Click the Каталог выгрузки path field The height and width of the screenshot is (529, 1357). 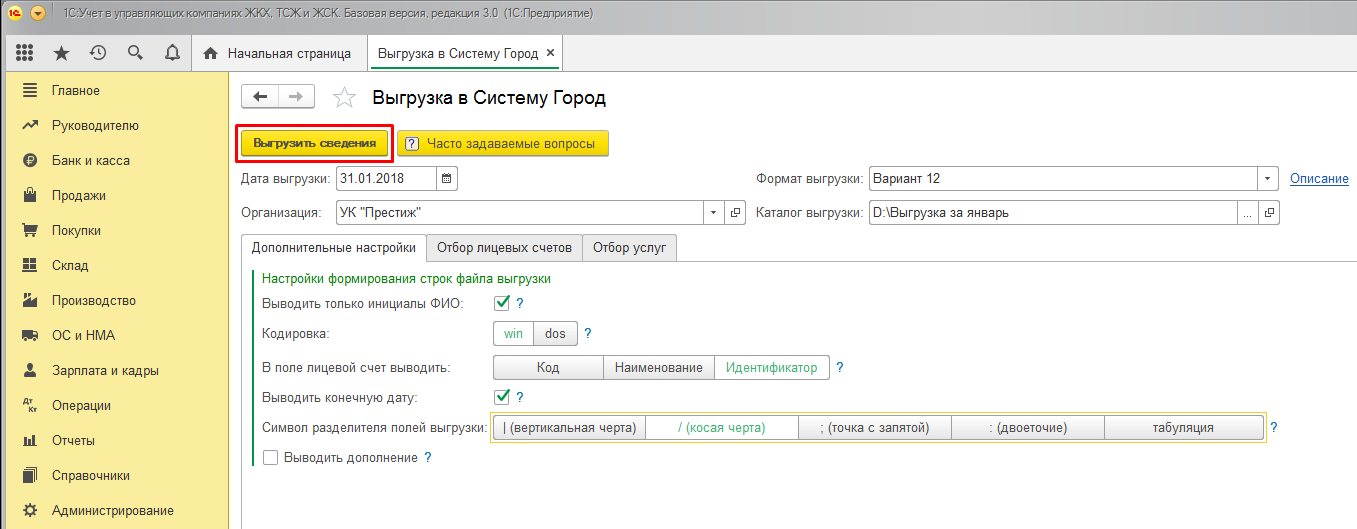(x=1053, y=213)
